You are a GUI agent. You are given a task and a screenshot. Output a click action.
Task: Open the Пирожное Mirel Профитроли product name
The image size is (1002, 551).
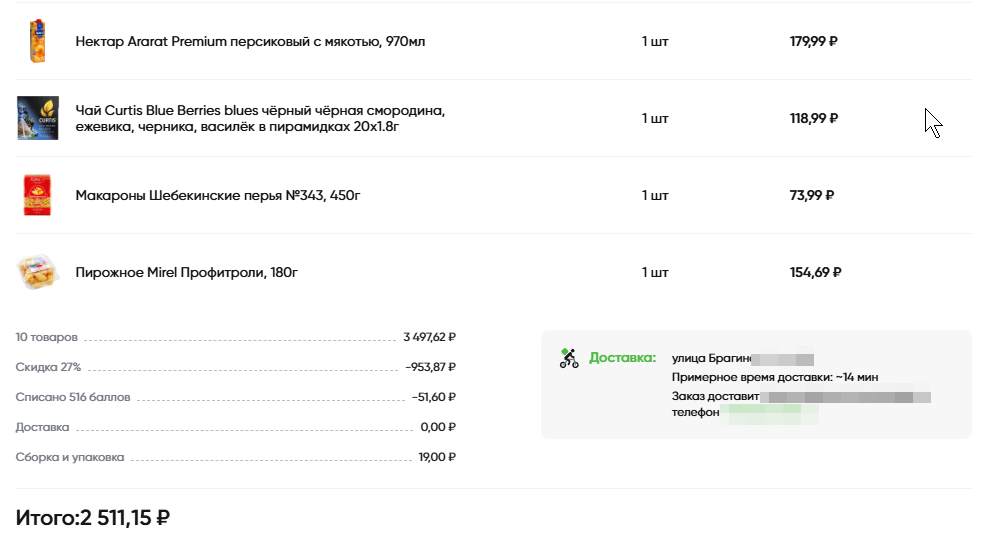pos(187,272)
